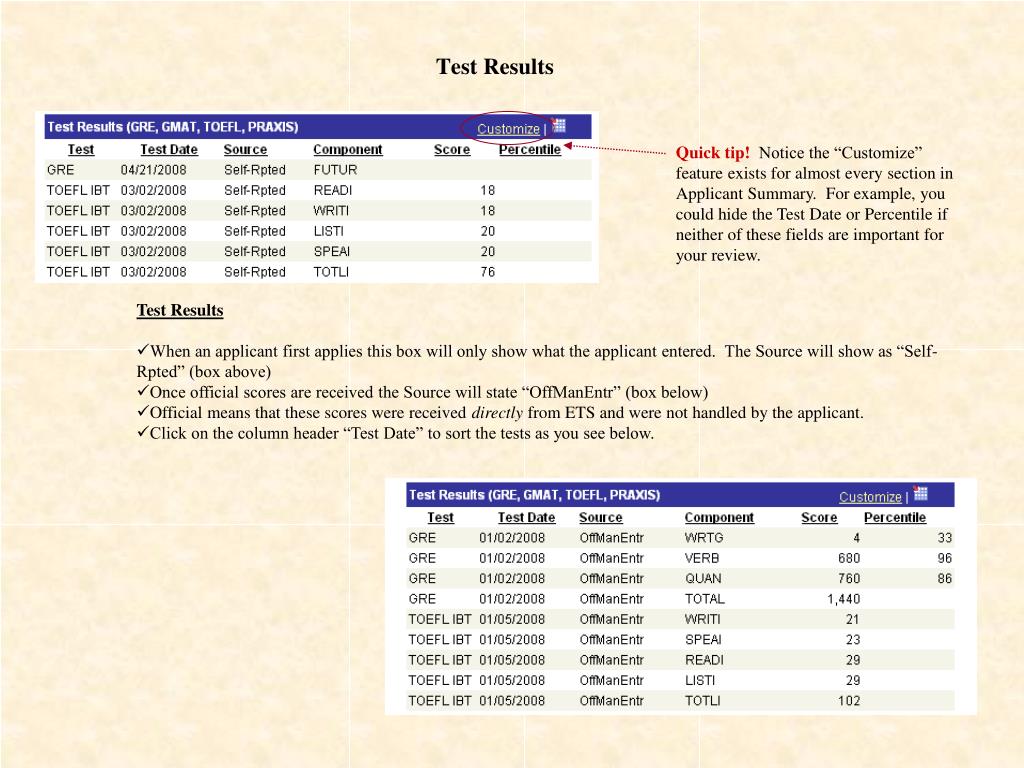Click the score 1,440
The image size is (1024, 768).
point(844,599)
